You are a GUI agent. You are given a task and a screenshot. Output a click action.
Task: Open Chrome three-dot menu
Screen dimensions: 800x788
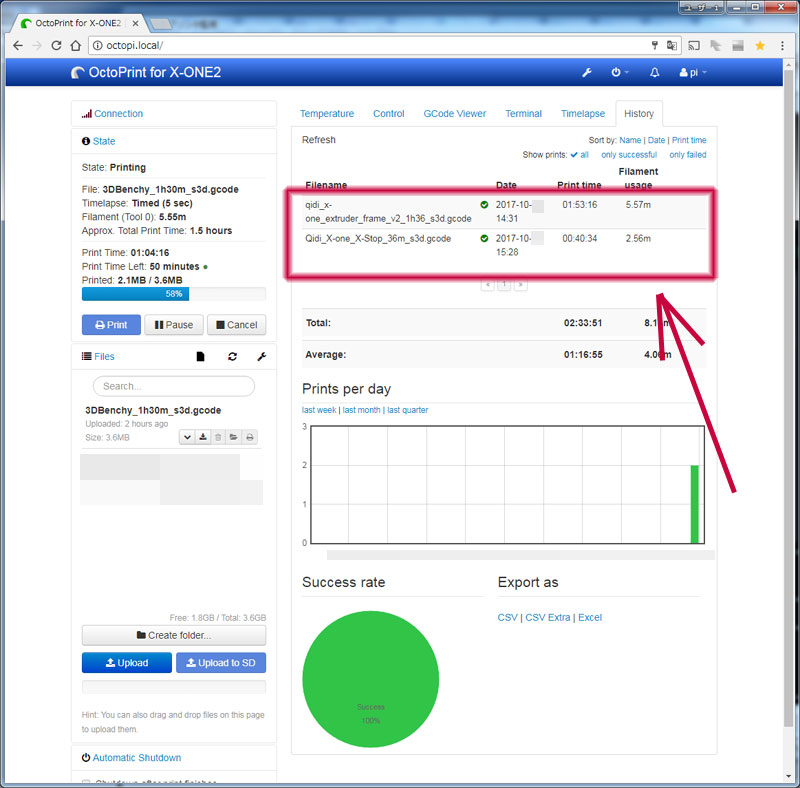point(782,46)
